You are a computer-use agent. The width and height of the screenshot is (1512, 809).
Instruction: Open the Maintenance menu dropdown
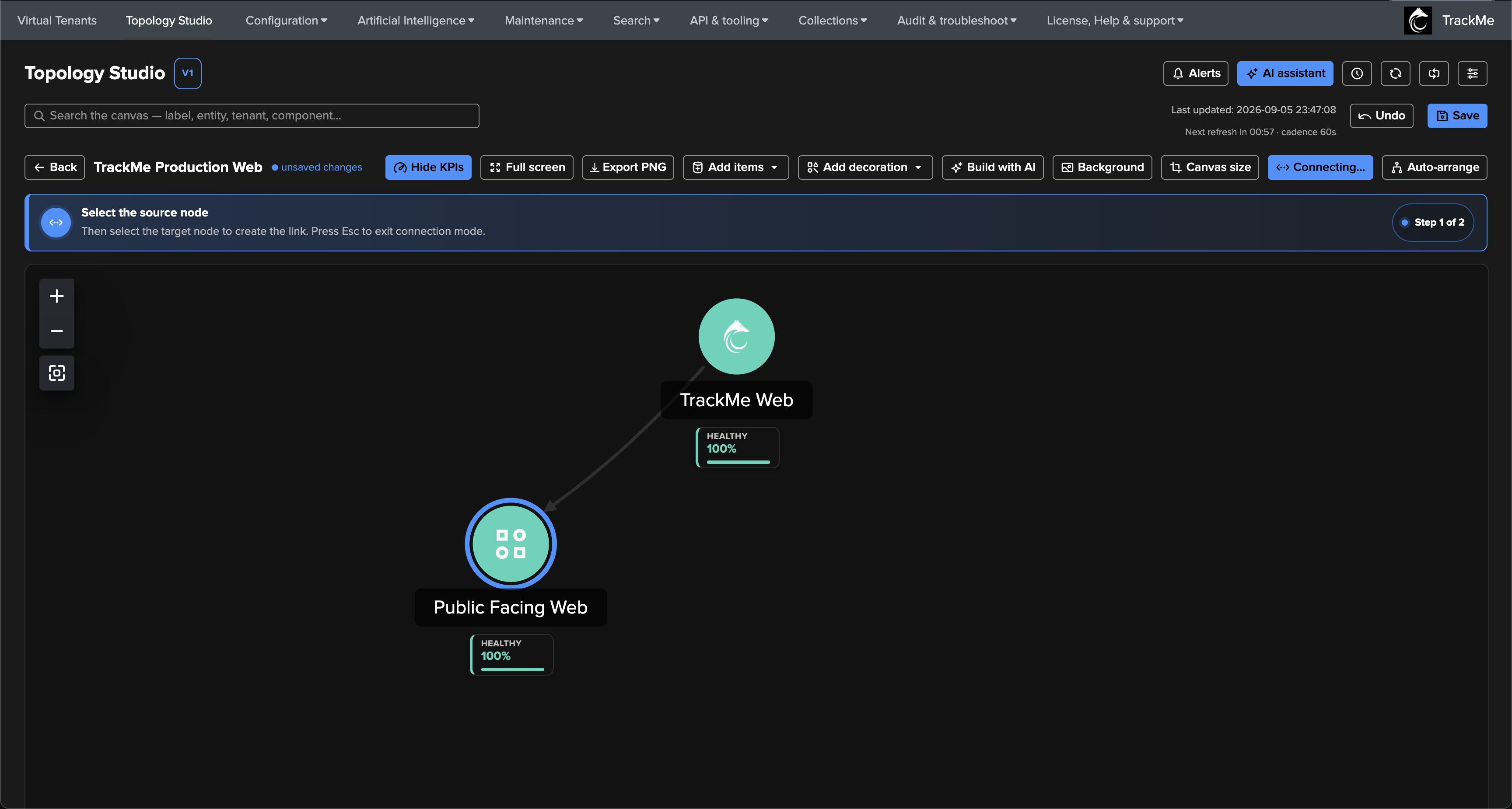tap(543, 21)
